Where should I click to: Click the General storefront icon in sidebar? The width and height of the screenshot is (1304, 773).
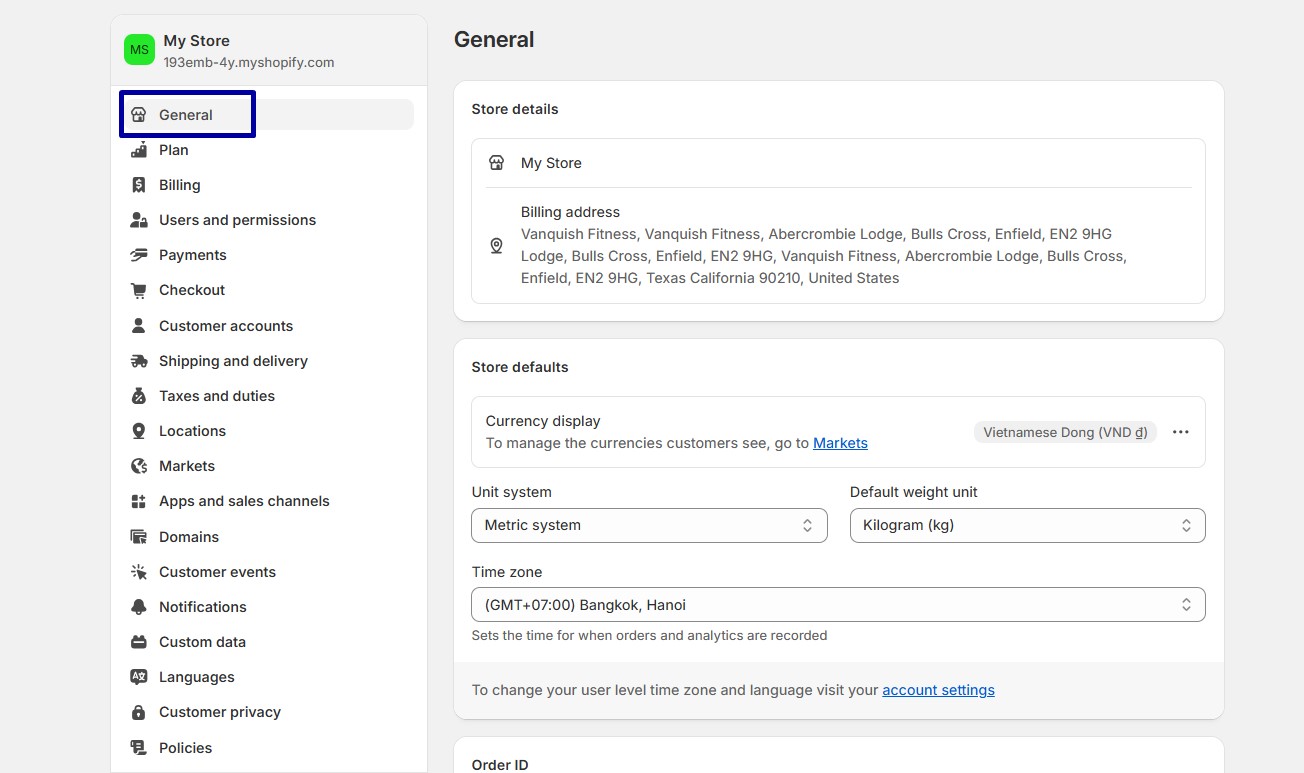139,115
